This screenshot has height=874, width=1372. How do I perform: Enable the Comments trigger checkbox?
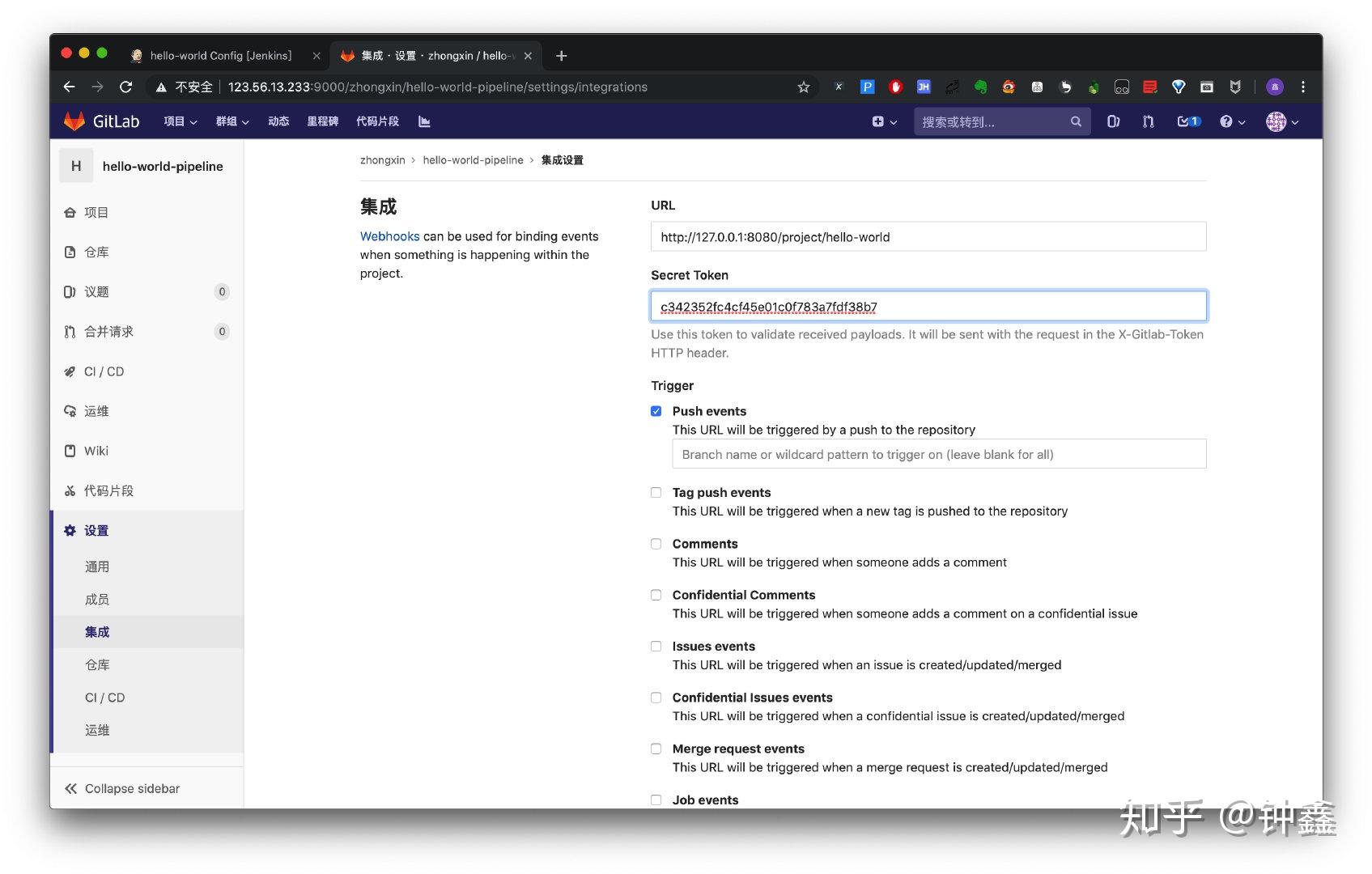656,544
